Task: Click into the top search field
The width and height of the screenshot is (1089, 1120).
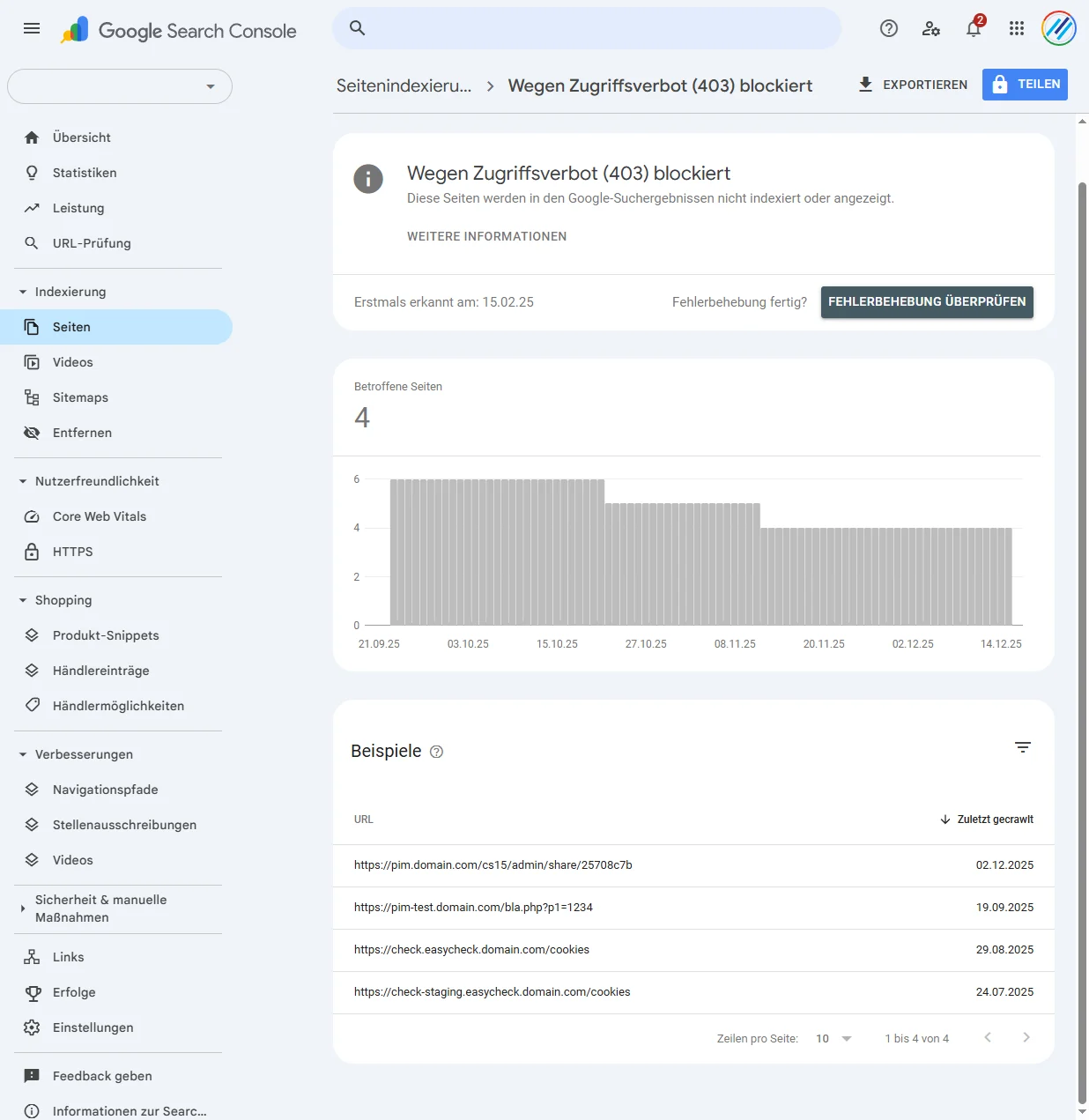Action: coord(587,28)
